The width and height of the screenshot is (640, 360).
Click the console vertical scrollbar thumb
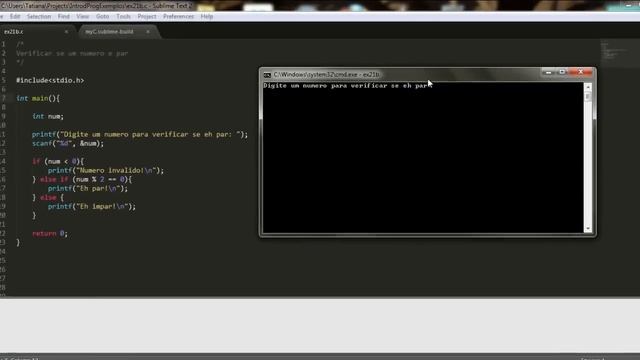(588, 97)
